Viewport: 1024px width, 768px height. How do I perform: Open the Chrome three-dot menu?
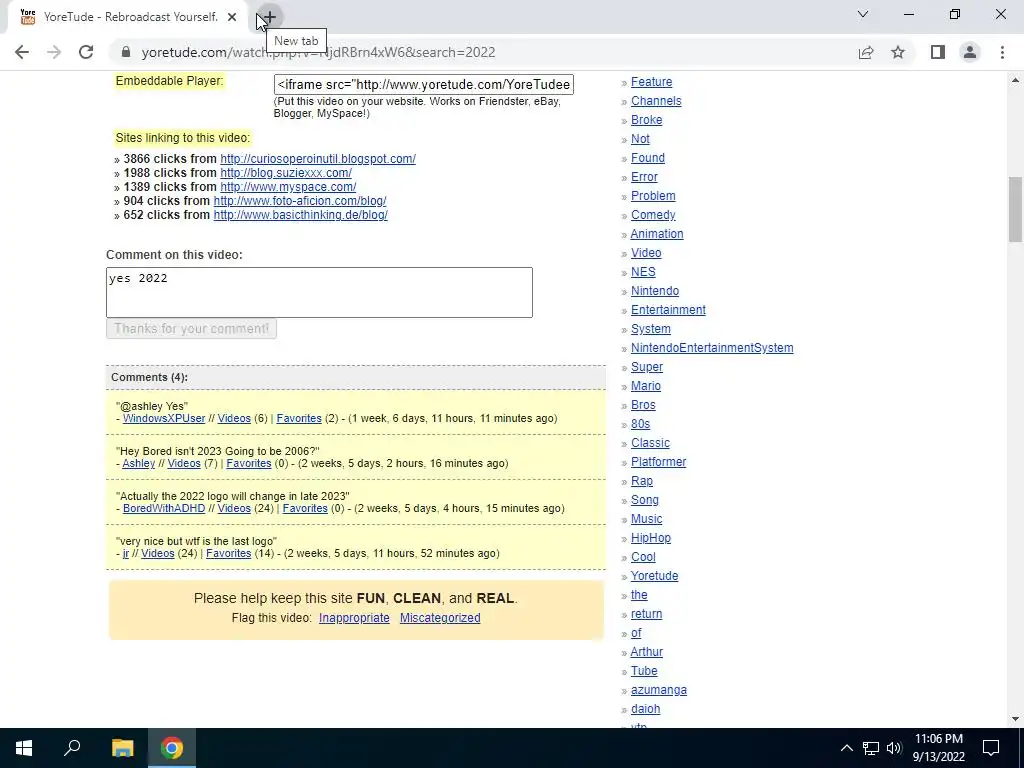click(x=1002, y=52)
